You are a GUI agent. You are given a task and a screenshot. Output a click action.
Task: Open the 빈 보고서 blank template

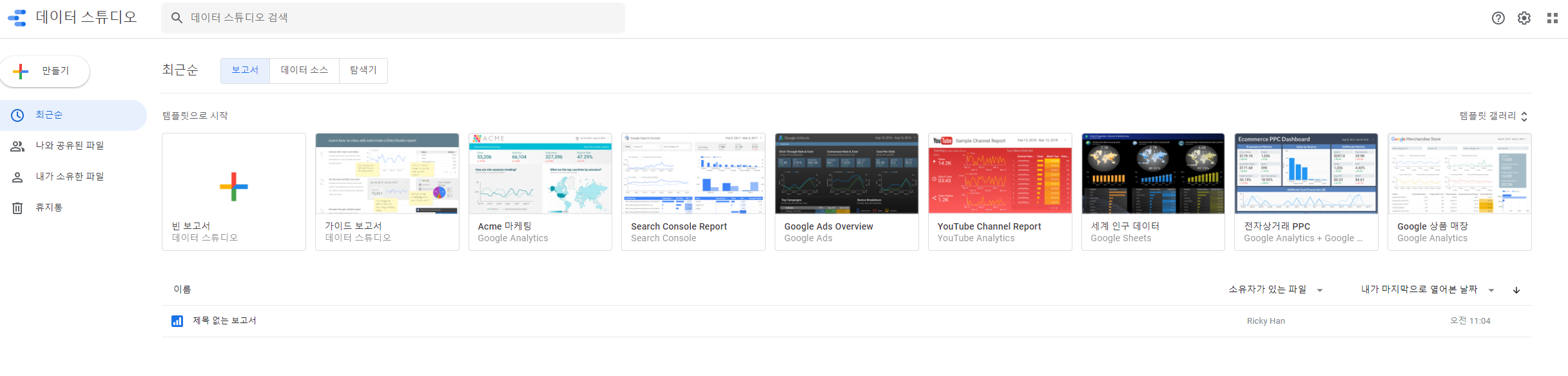click(x=234, y=192)
